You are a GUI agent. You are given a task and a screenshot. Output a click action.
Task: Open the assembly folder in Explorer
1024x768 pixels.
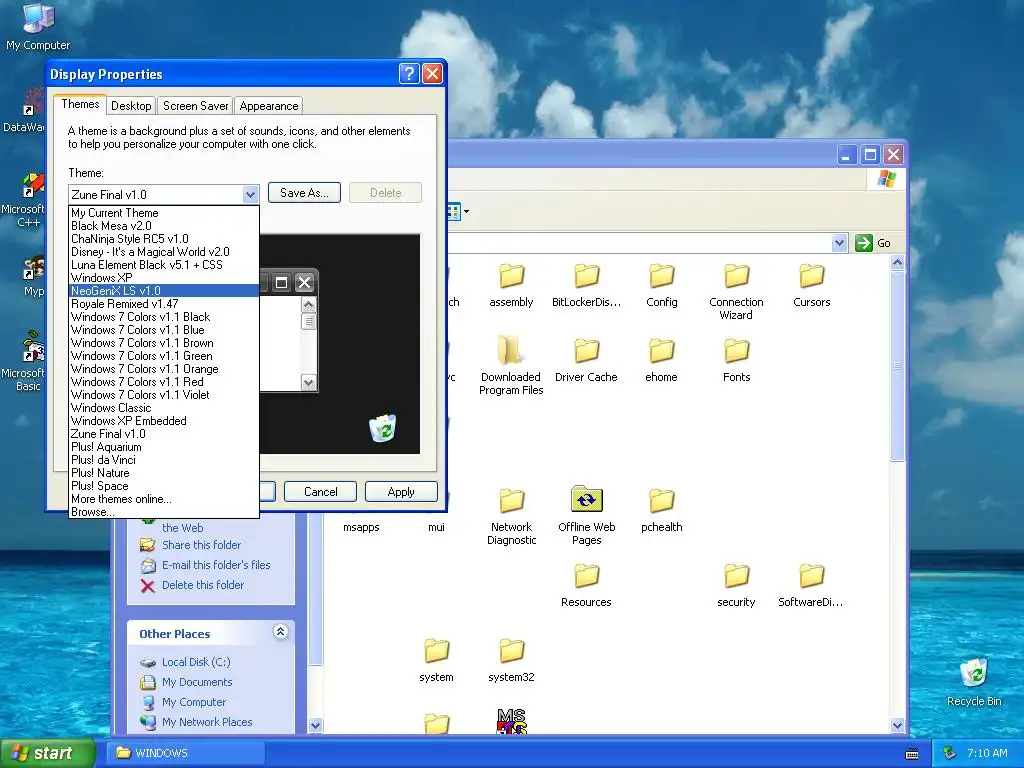pyautogui.click(x=511, y=285)
